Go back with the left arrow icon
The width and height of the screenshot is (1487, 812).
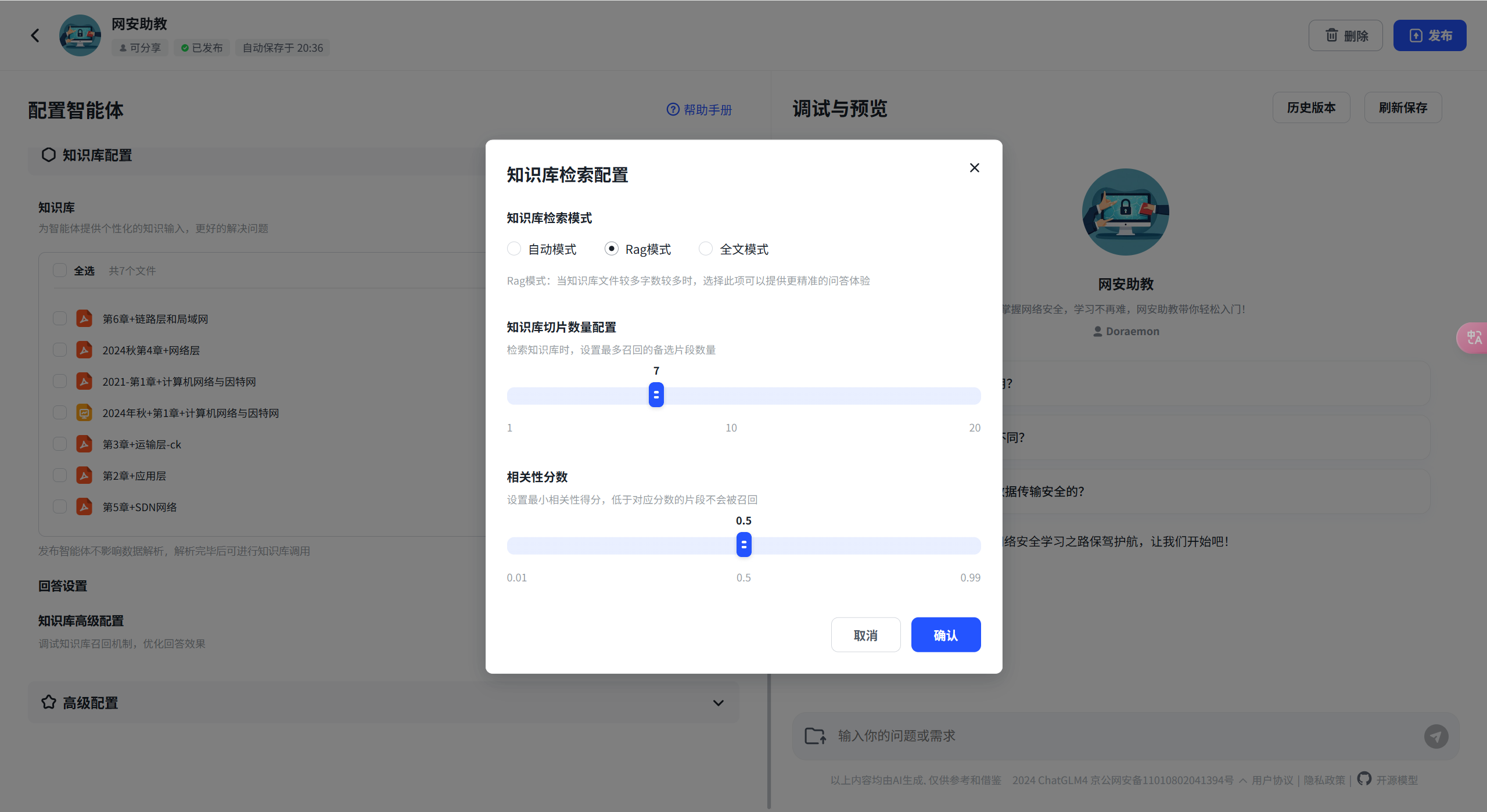pyautogui.click(x=35, y=35)
